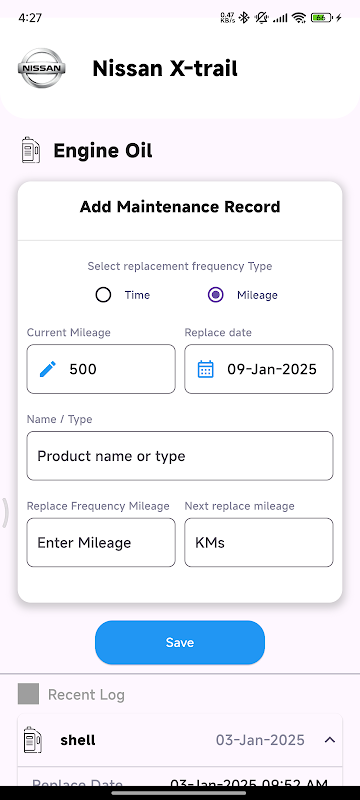Image resolution: width=360 pixels, height=800 pixels.
Task: Click the Next replace mileage KMs field
Action: tap(259, 542)
